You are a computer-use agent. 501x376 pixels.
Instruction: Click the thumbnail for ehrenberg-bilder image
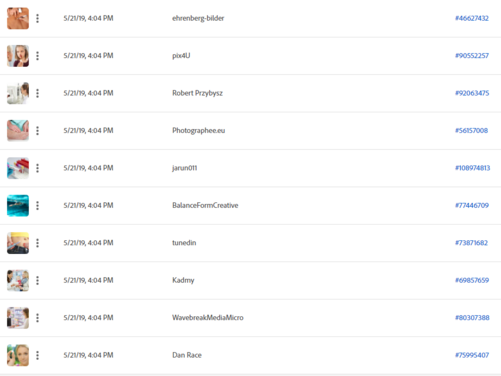pos(18,18)
